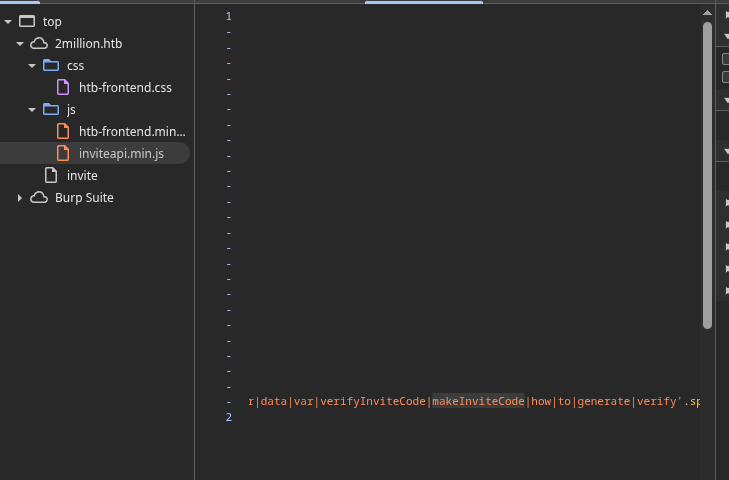The width and height of the screenshot is (729, 480).
Task: Select the 2million.htb domain label
Action: click(x=88, y=44)
